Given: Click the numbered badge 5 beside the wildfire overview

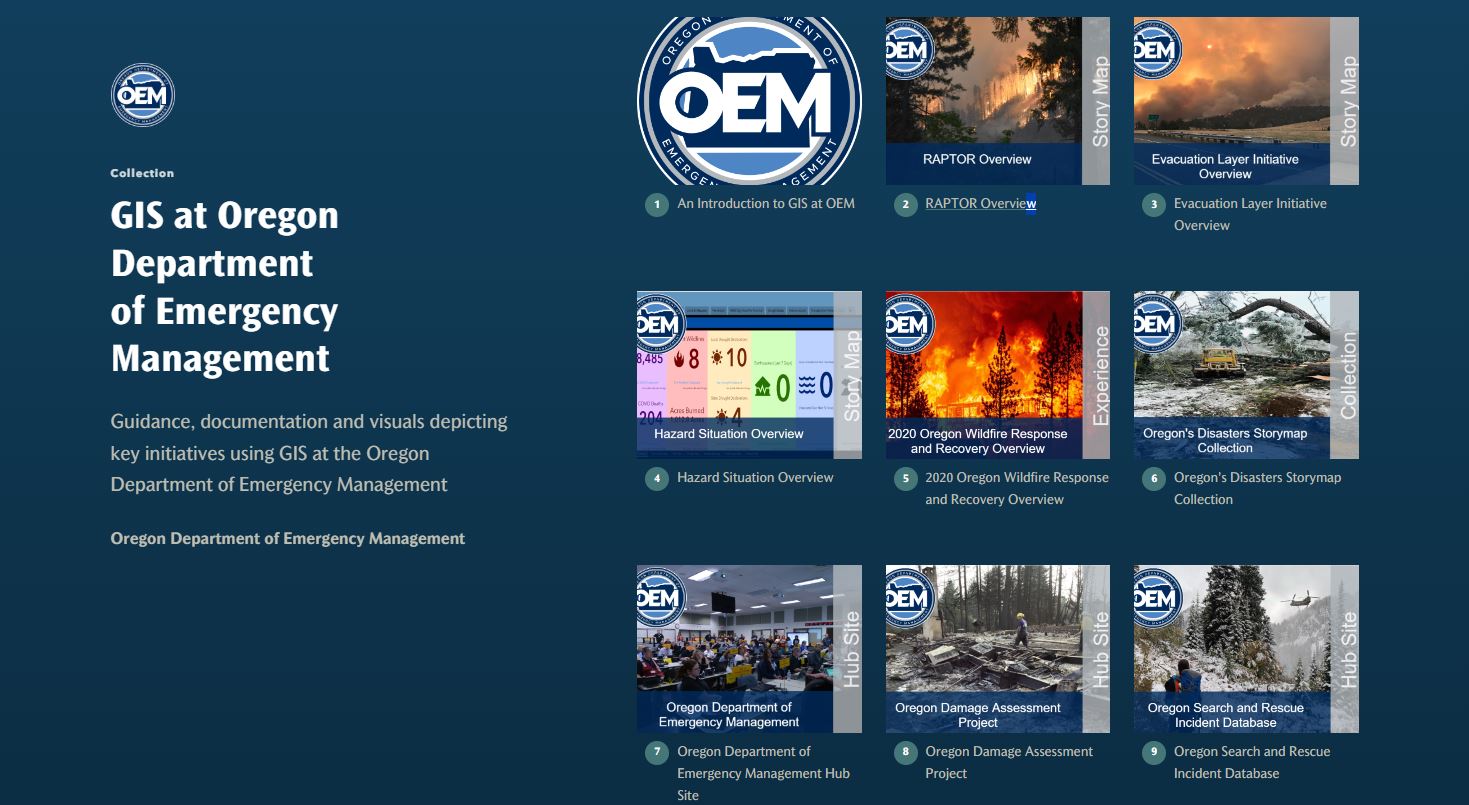Looking at the screenshot, I should (x=905, y=478).
